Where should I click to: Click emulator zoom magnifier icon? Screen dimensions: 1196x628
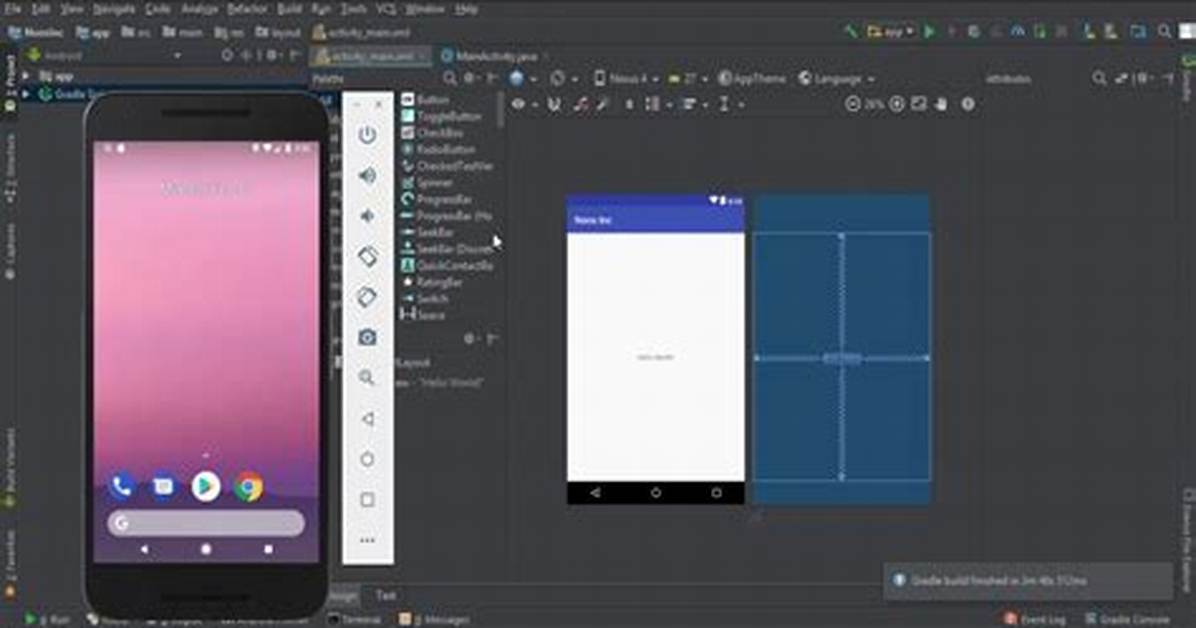point(368,378)
